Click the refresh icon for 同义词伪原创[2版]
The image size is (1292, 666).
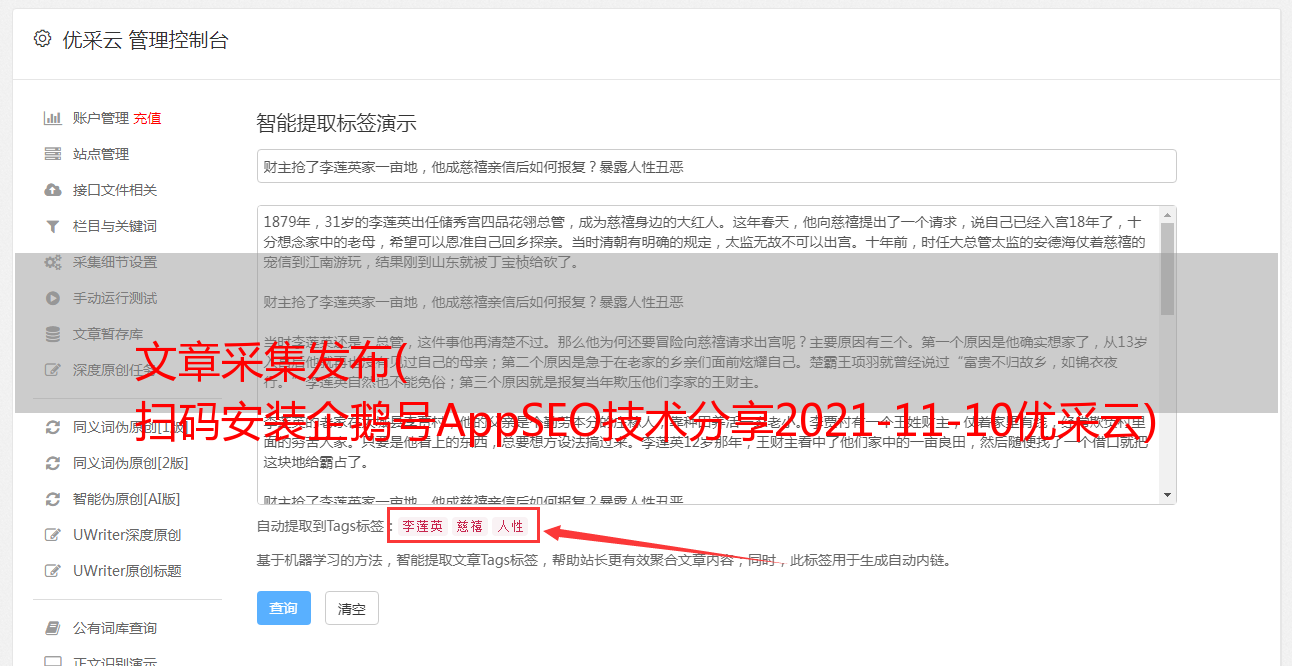53,463
